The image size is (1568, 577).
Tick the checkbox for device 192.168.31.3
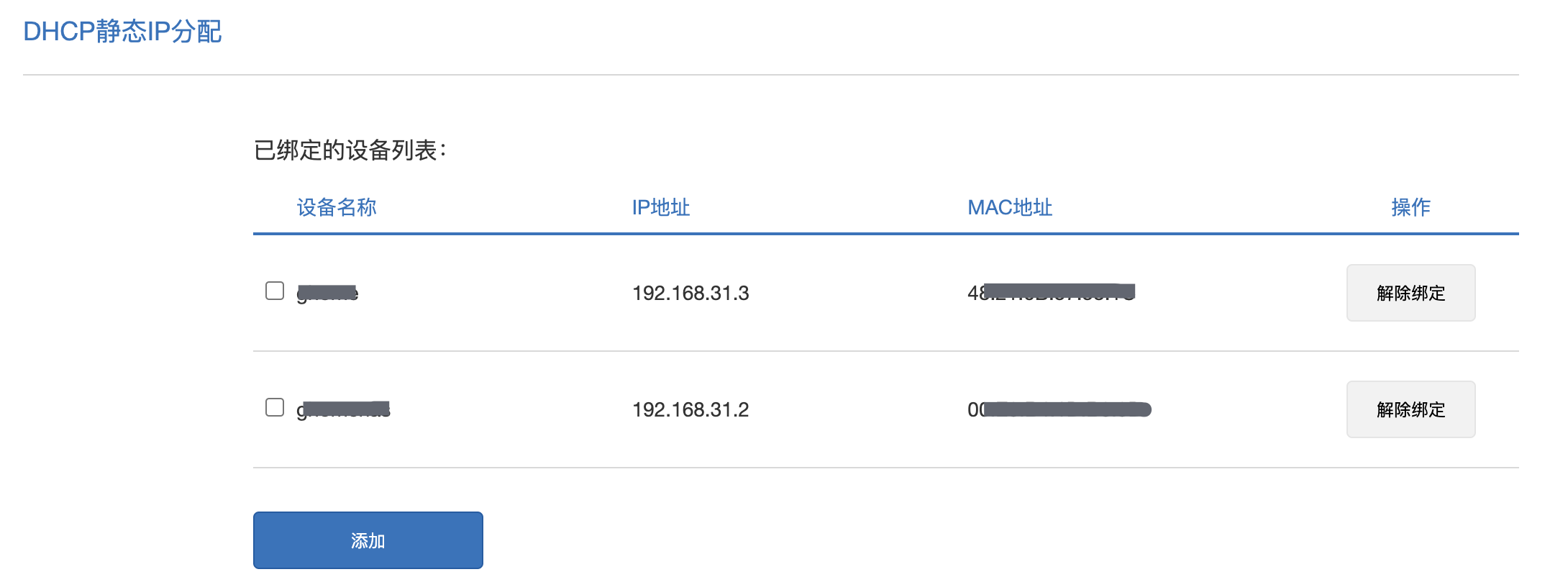click(275, 291)
